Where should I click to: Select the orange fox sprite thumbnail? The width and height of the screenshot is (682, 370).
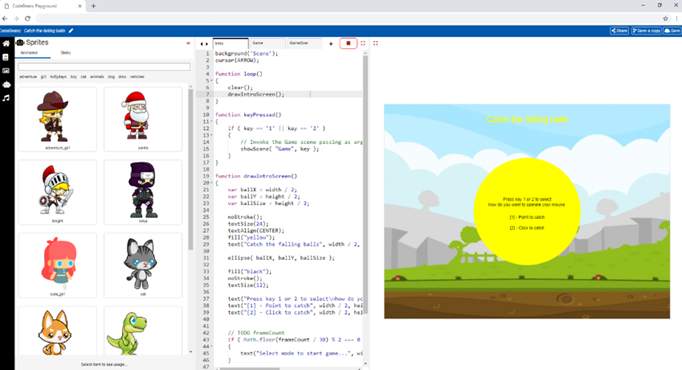(x=57, y=331)
